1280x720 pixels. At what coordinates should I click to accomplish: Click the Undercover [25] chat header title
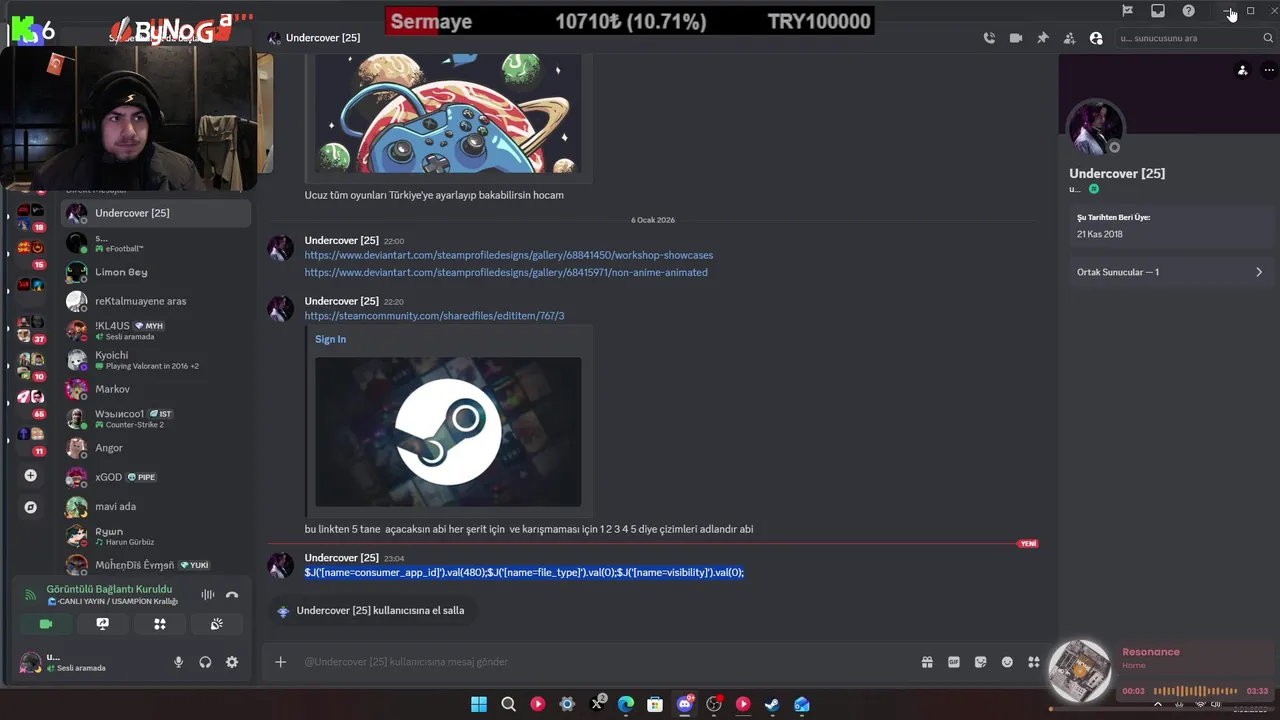click(x=323, y=38)
